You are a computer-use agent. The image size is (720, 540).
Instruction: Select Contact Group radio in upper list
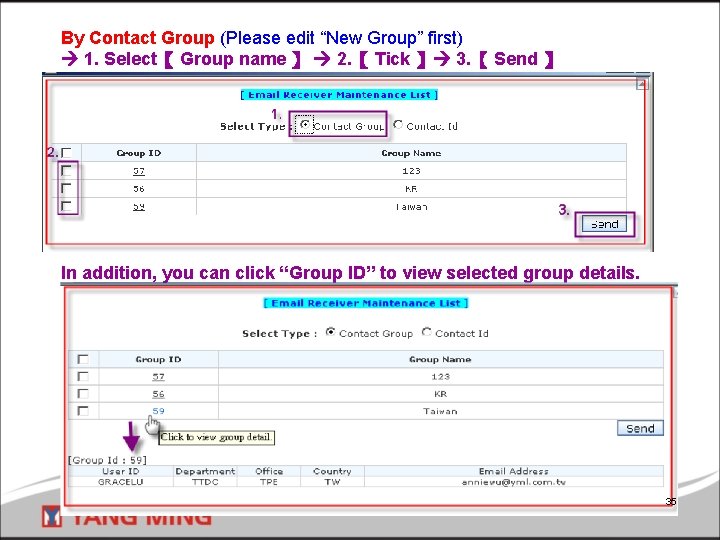[304, 124]
